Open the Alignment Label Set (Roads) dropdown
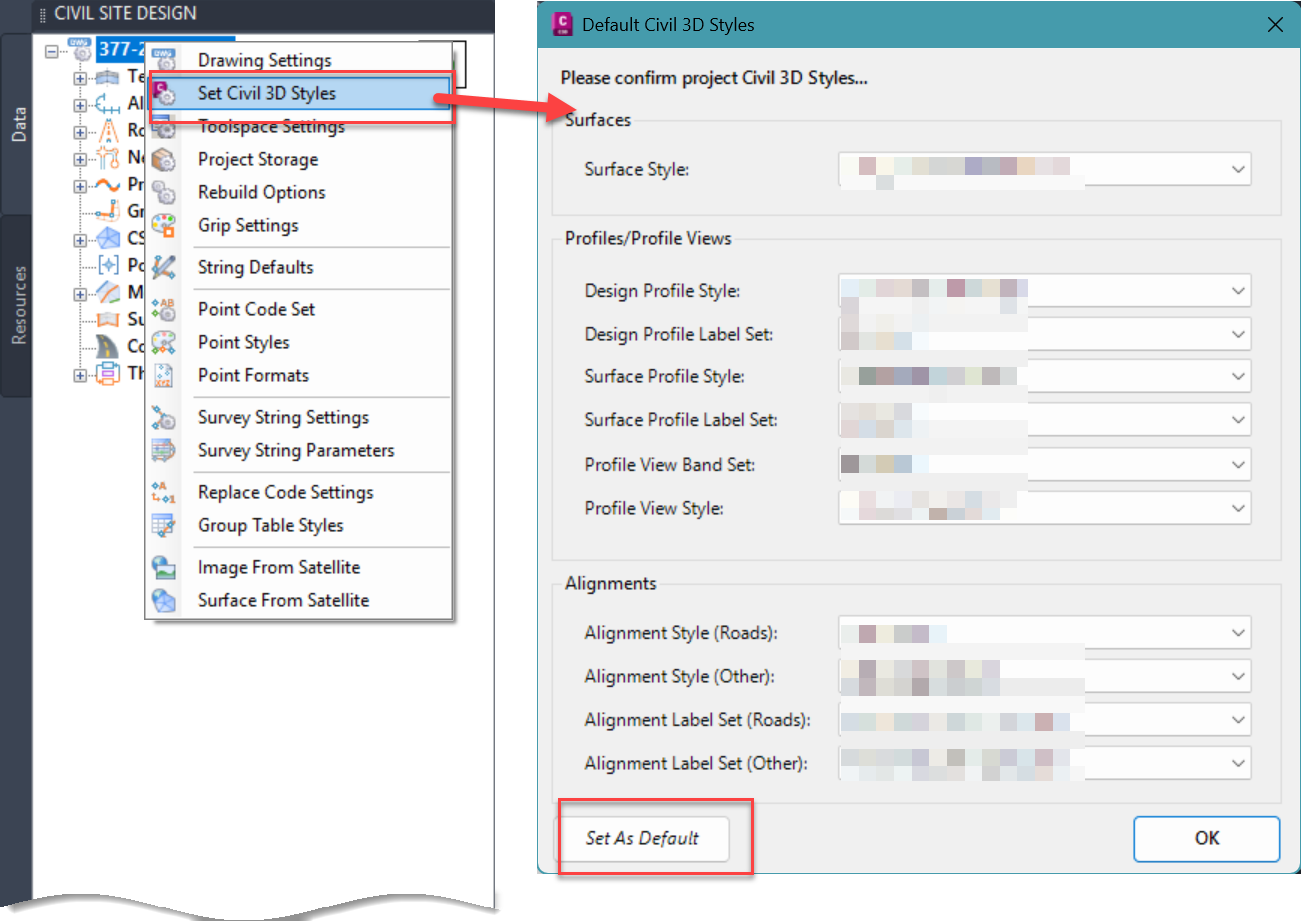The width and height of the screenshot is (1301, 921). click(1045, 719)
